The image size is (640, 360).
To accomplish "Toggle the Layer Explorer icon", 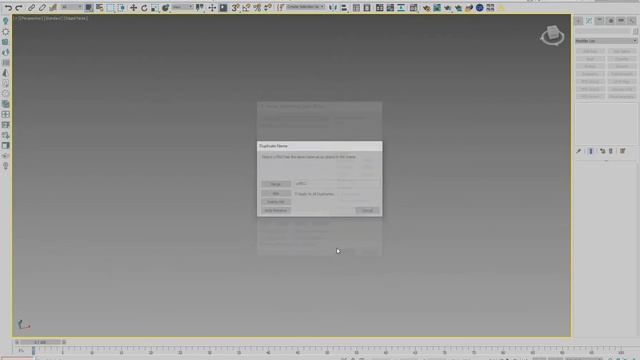I will [367, 8].
